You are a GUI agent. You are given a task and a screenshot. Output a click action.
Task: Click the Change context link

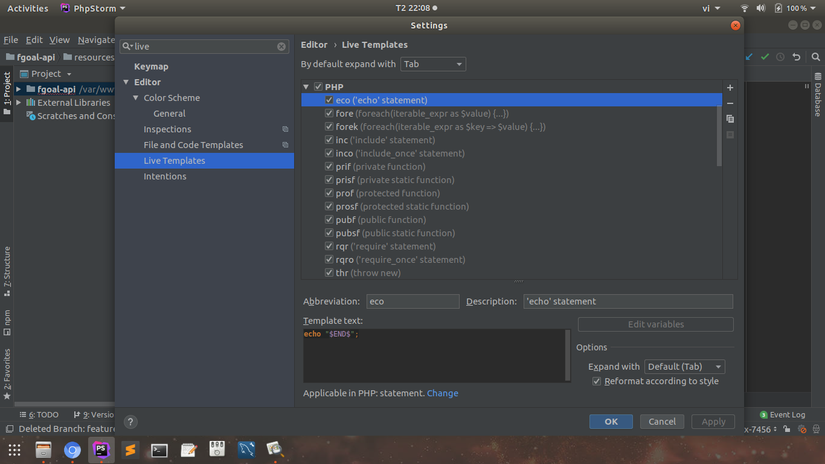tap(442, 393)
